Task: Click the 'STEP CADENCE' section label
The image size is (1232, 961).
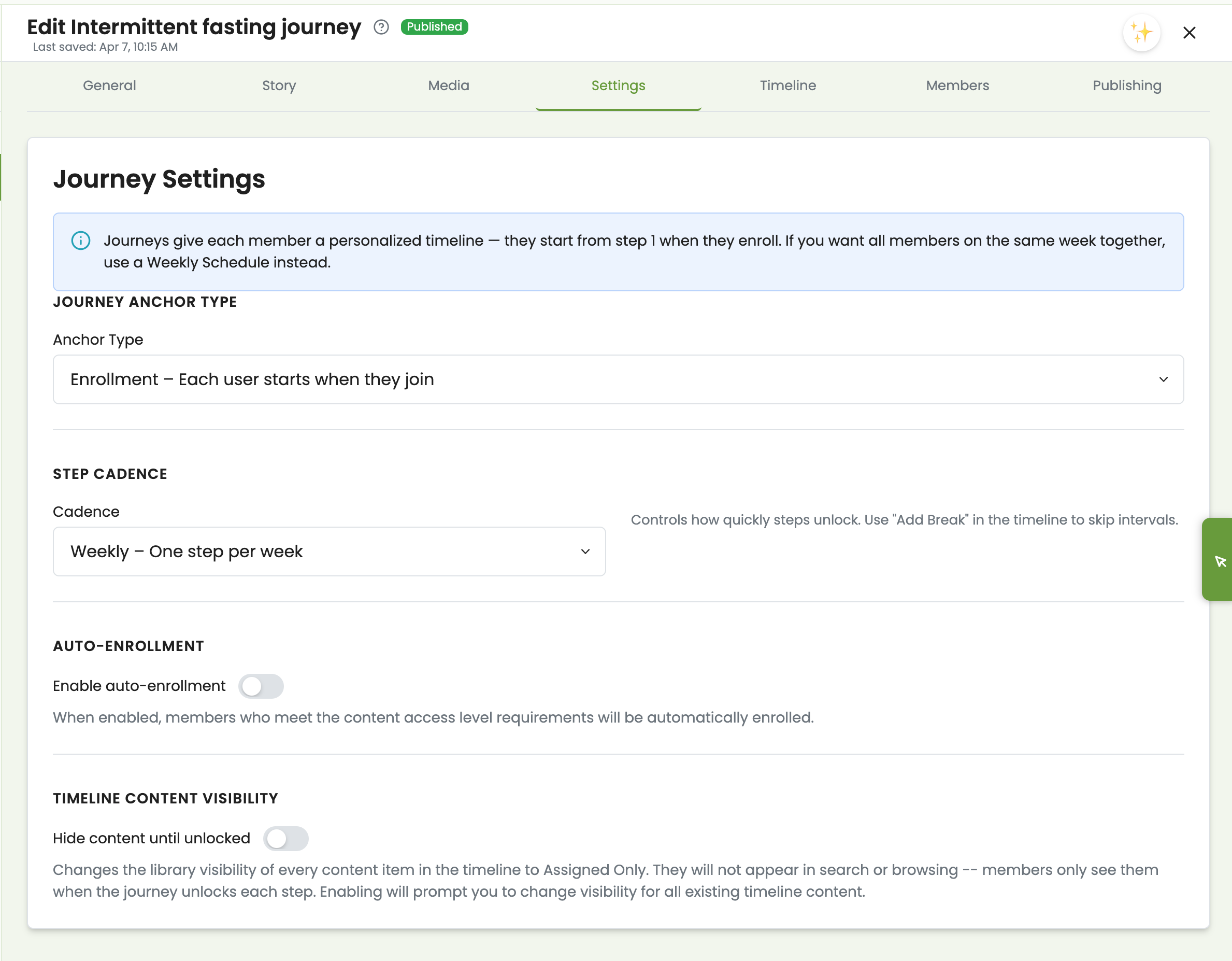Action: 110,474
